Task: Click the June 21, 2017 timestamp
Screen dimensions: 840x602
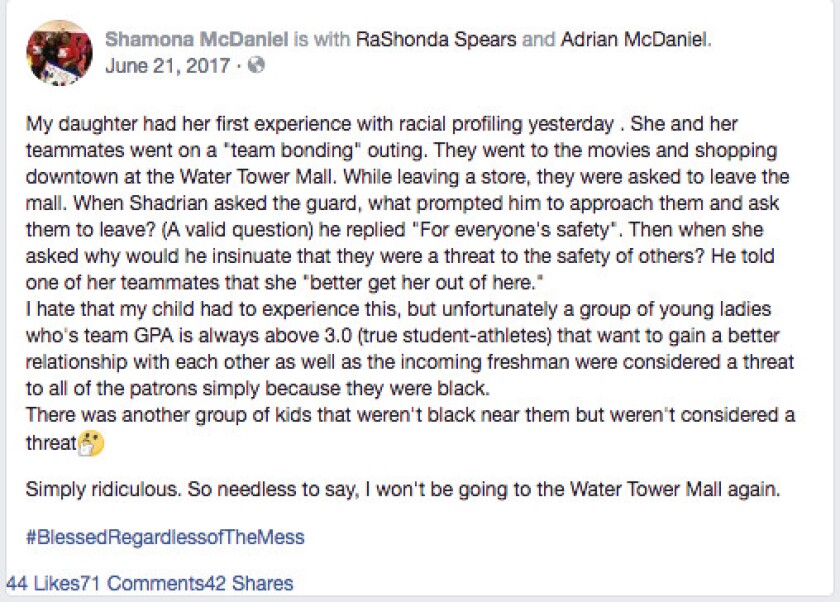Action: point(168,65)
